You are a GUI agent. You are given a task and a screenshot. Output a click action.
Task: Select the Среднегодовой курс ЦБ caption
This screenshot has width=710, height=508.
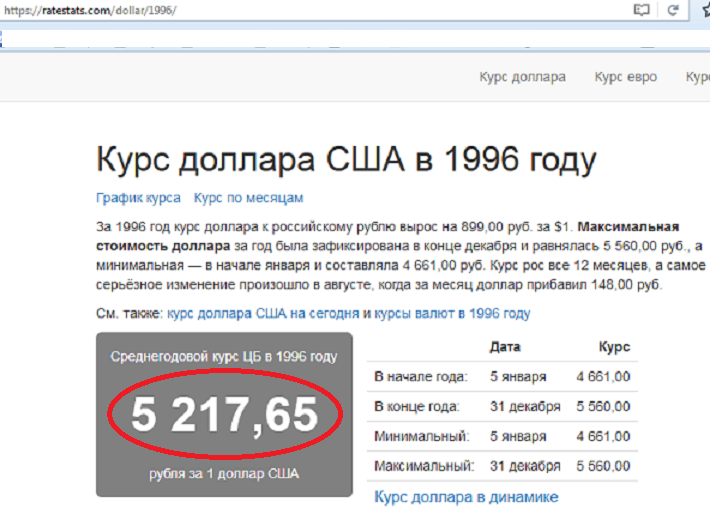[x=223, y=356]
